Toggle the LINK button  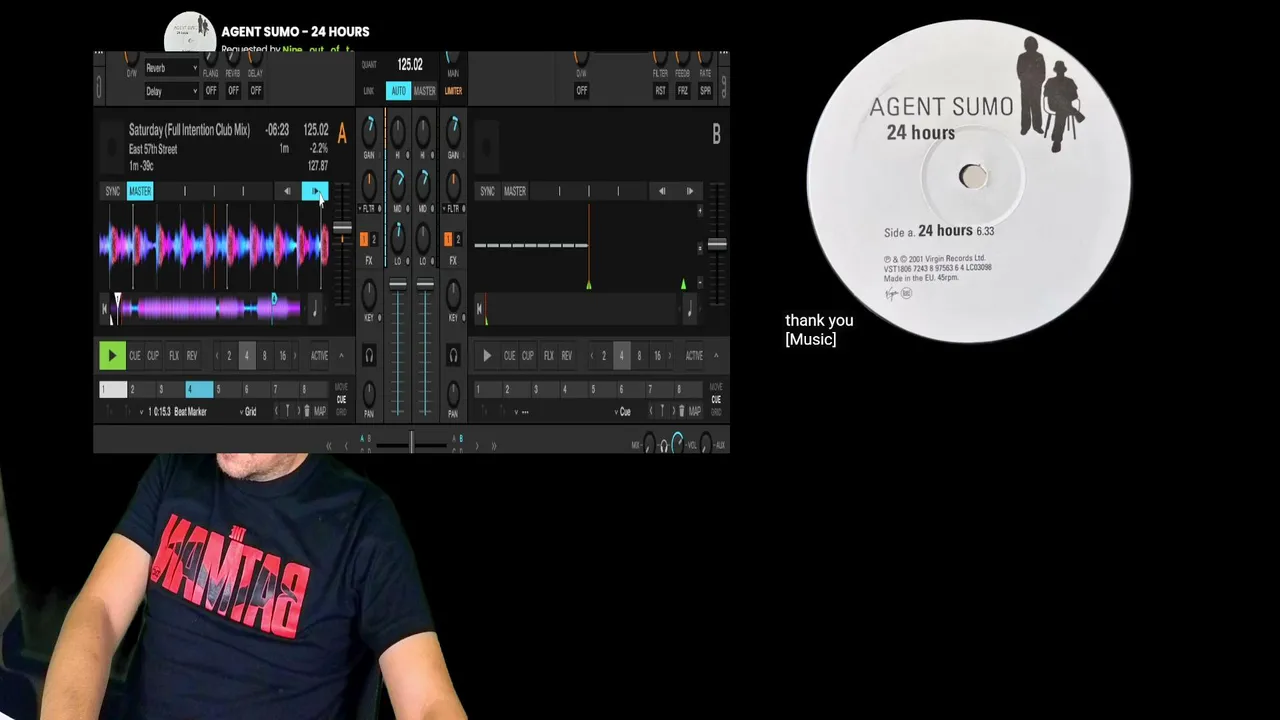369,91
